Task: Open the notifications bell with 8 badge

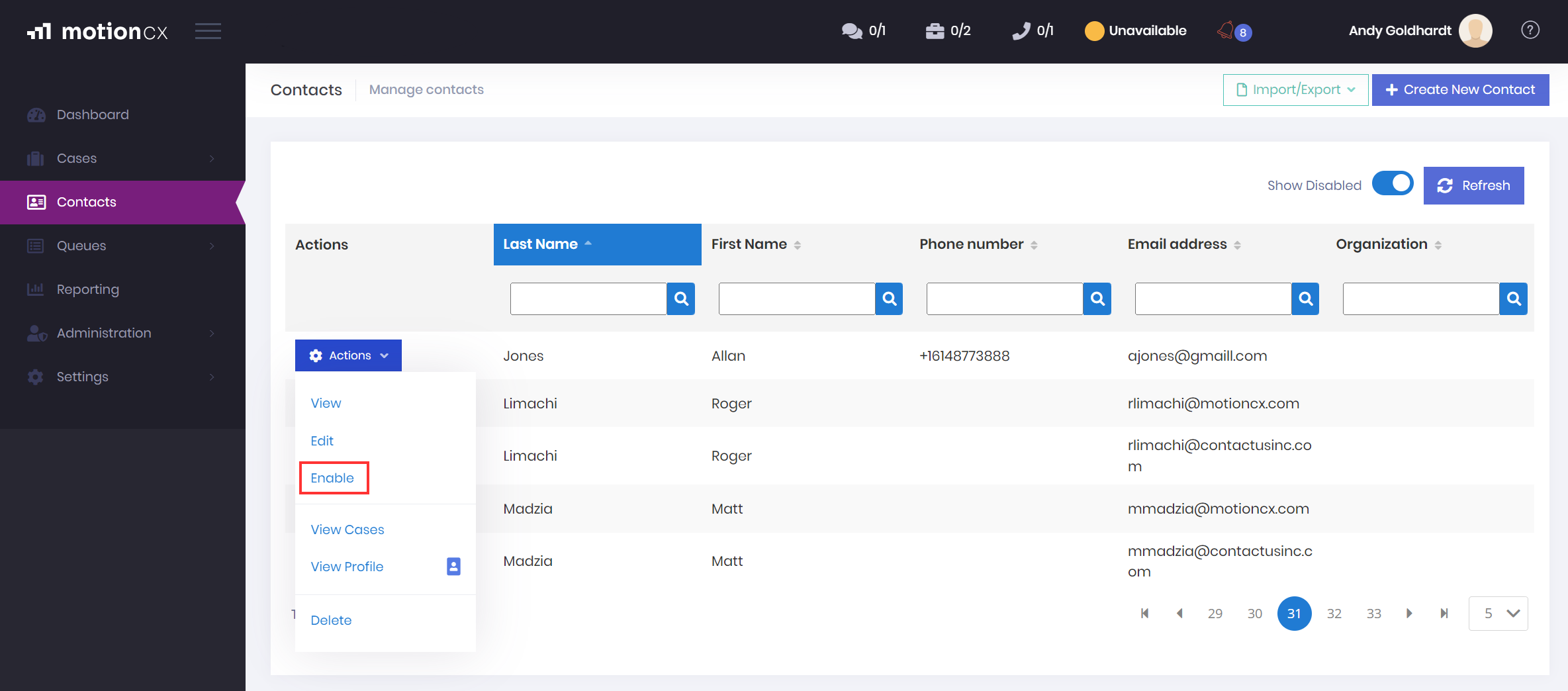Action: click(1234, 31)
